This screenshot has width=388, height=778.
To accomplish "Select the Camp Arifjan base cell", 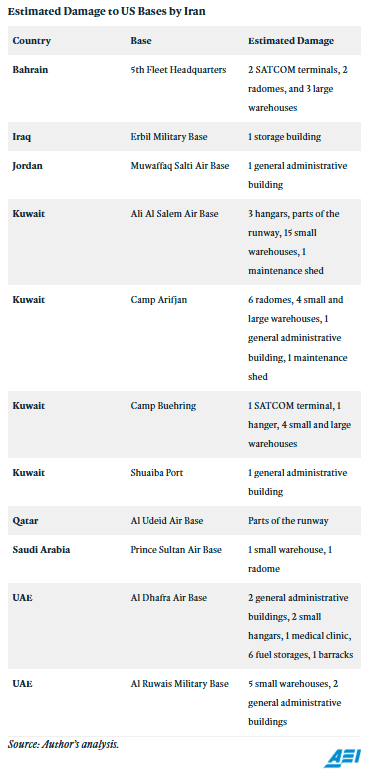I will pyautogui.click(x=159, y=300).
